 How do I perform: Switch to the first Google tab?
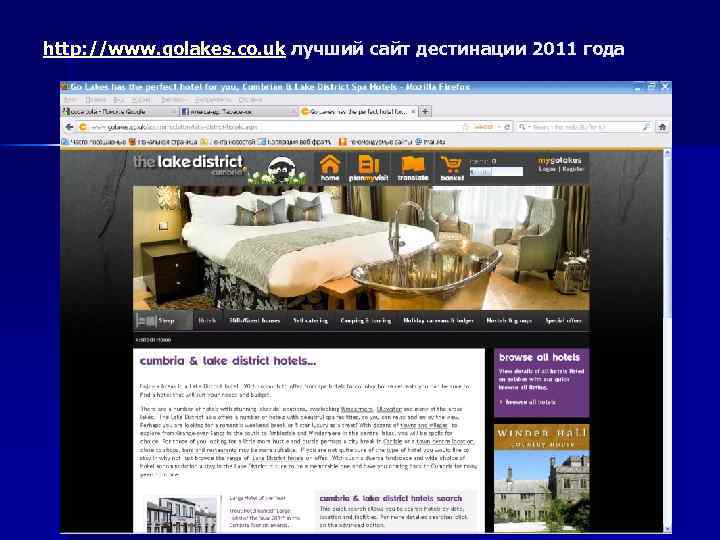tap(119, 111)
